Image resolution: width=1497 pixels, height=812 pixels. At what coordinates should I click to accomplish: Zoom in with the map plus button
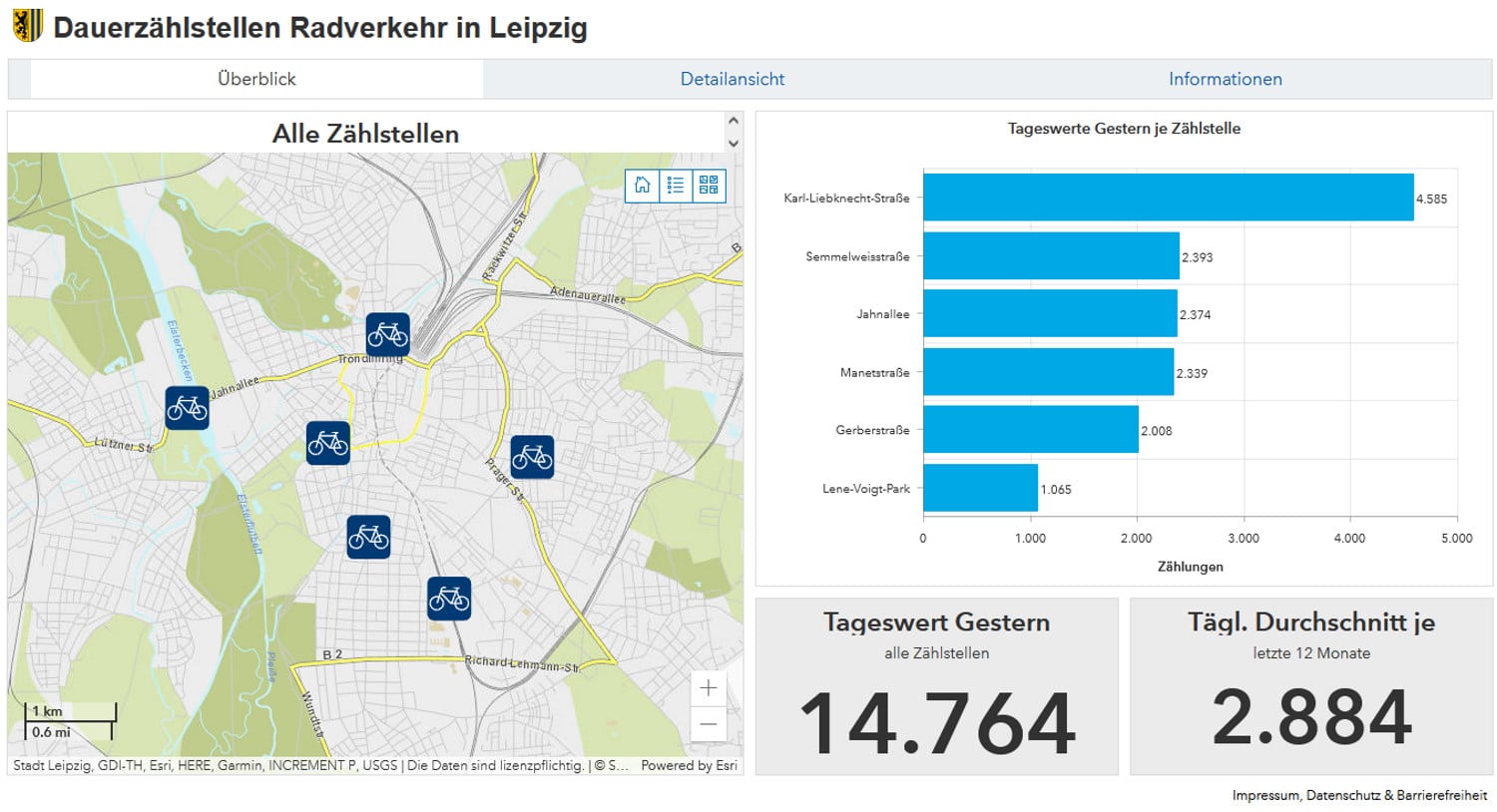(709, 688)
